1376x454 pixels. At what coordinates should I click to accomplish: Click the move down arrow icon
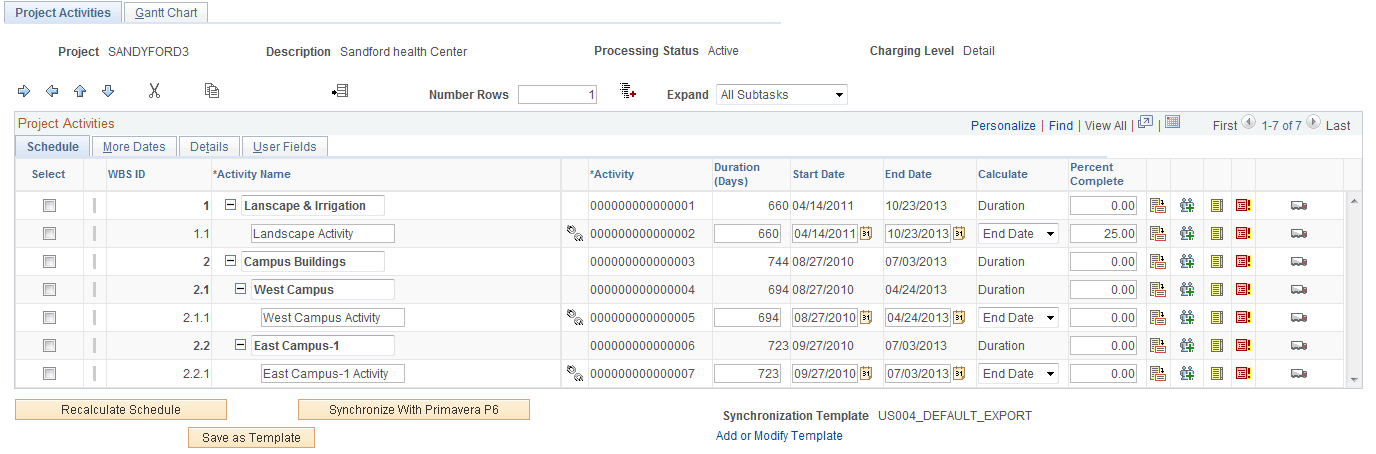[108, 91]
